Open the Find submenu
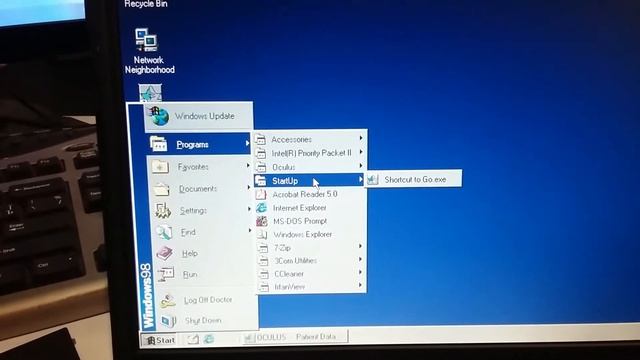640x360 pixels. pos(203,232)
